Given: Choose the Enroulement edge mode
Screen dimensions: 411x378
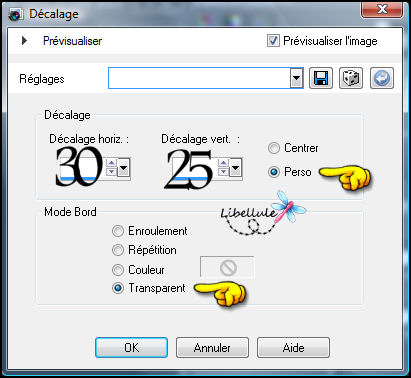Looking at the screenshot, I should point(118,231).
